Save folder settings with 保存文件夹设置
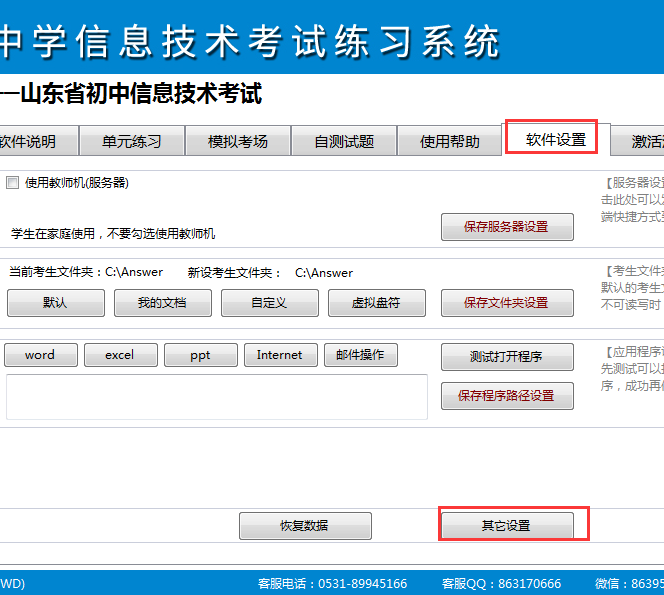Viewport: 664px width, 595px height. [x=507, y=303]
